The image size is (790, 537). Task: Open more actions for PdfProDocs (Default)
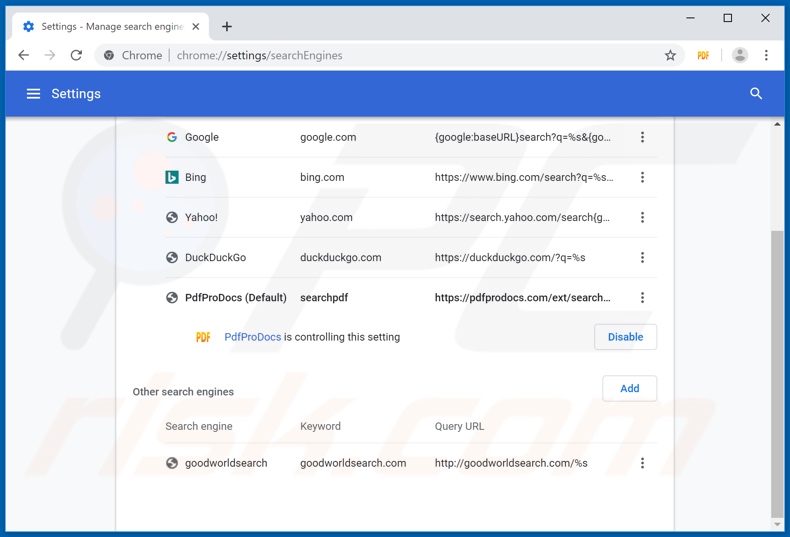tap(642, 298)
